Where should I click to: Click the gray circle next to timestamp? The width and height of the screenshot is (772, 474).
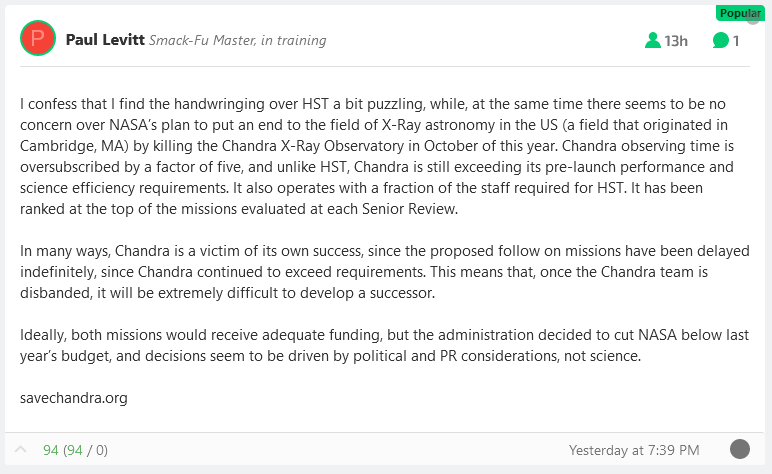coord(740,449)
